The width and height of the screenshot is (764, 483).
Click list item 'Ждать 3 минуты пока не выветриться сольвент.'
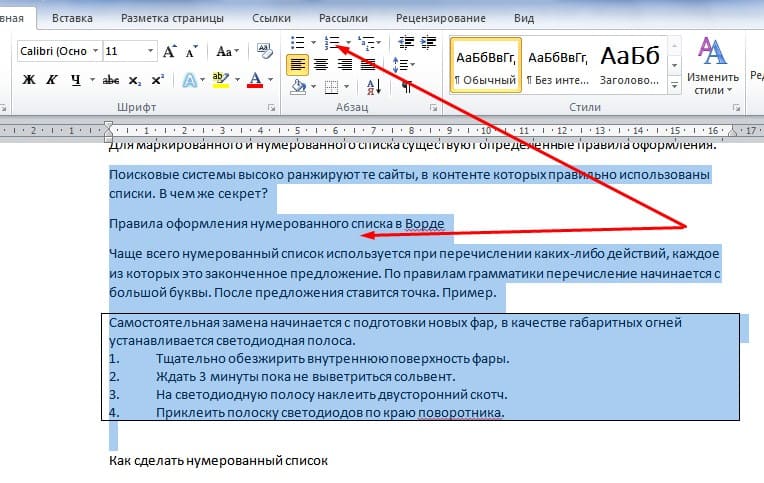(306, 377)
